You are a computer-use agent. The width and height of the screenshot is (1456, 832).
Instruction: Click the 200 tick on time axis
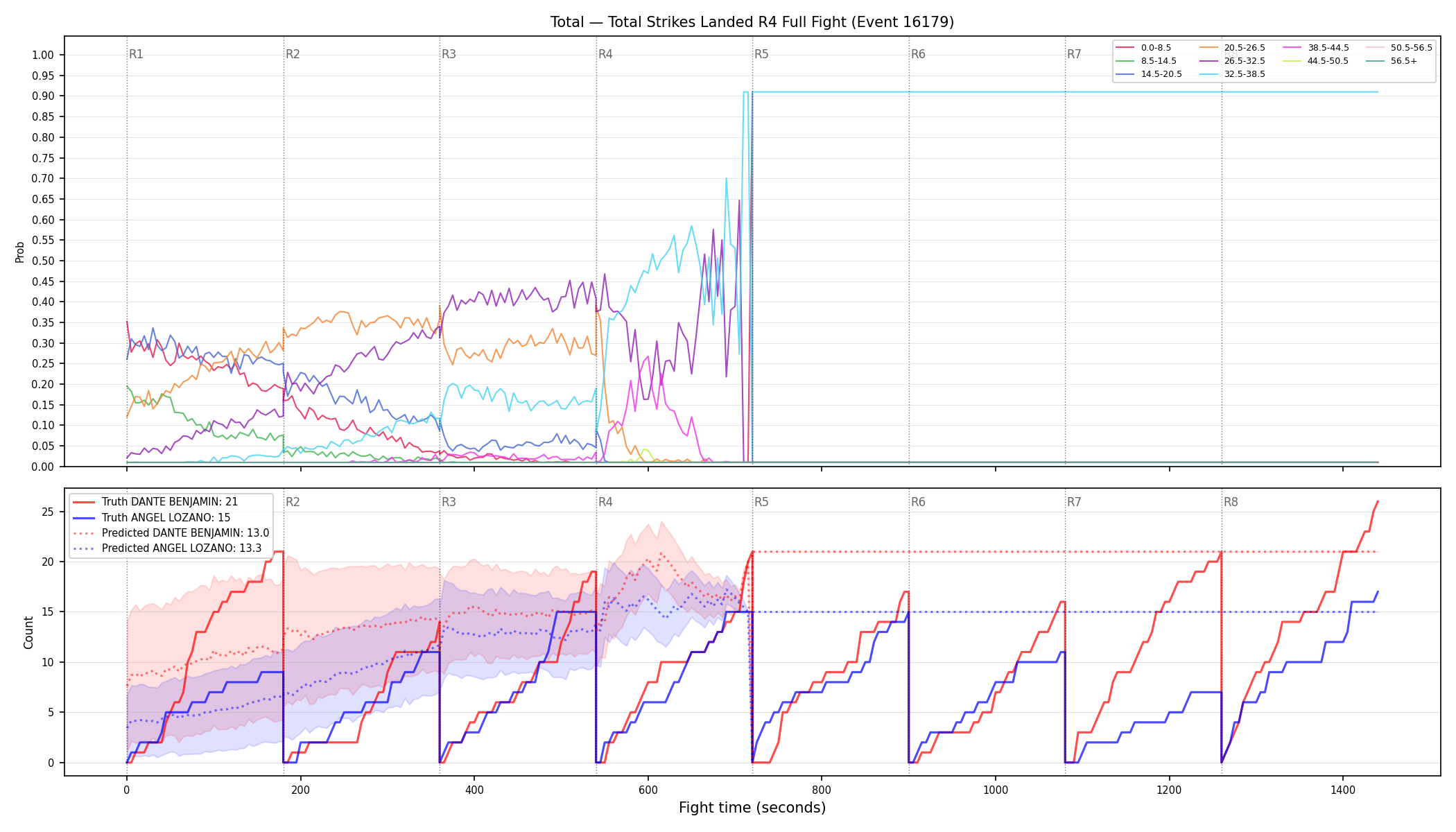(x=300, y=790)
